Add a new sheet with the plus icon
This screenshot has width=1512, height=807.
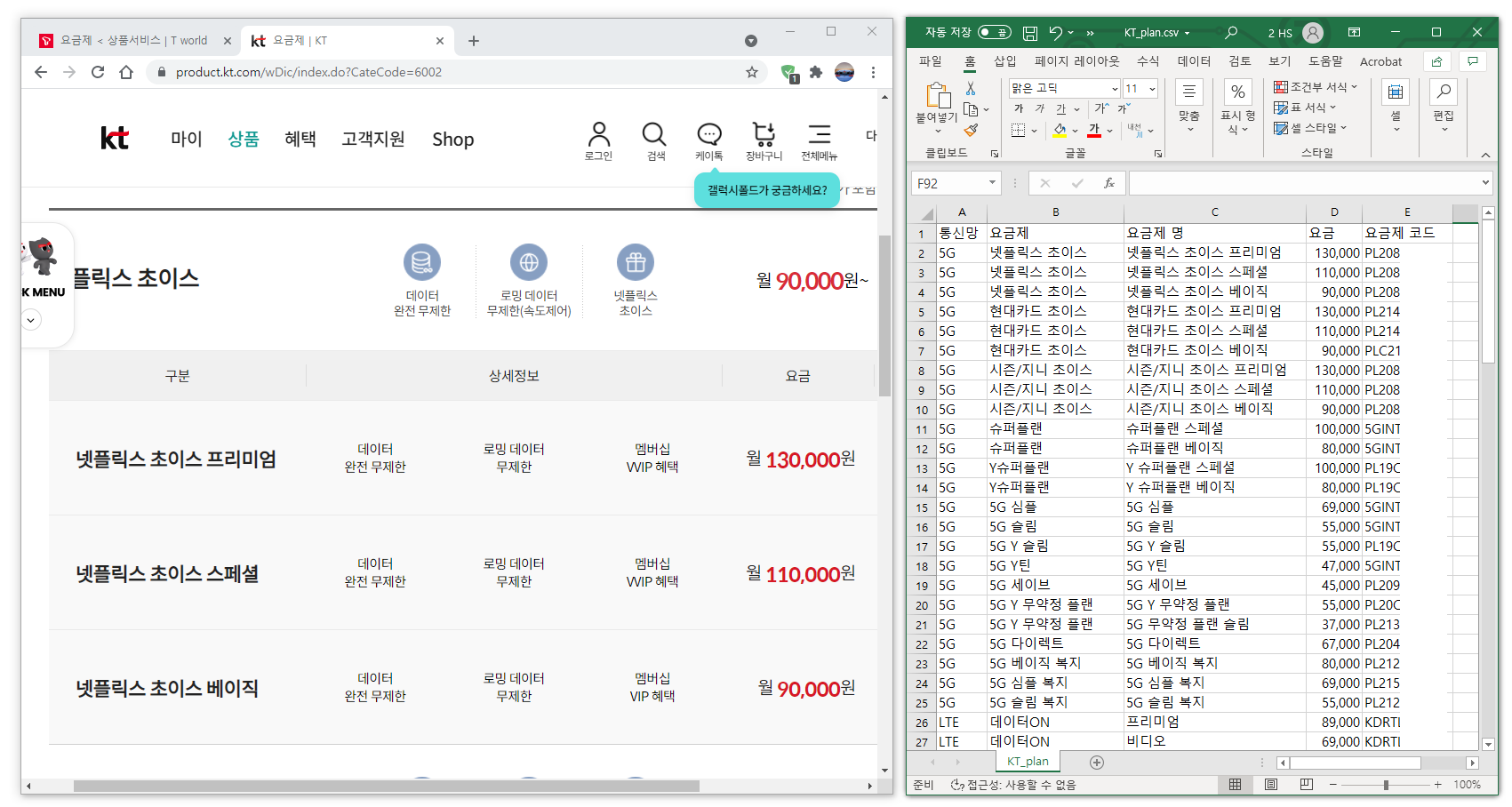tap(1097, 763)
